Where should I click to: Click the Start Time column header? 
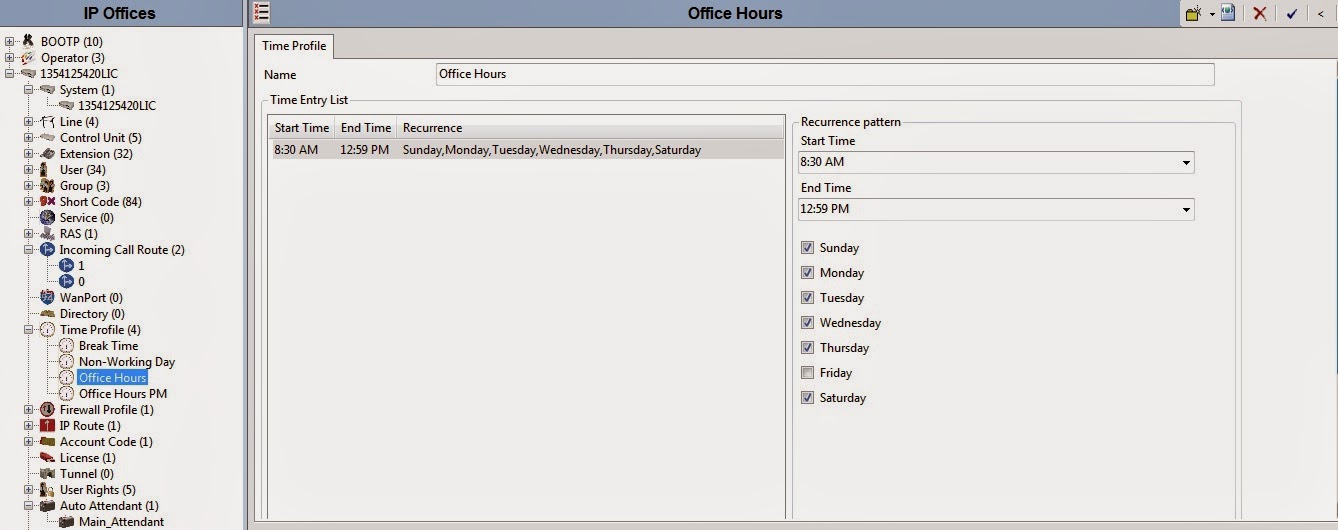(x=302, y=128)
